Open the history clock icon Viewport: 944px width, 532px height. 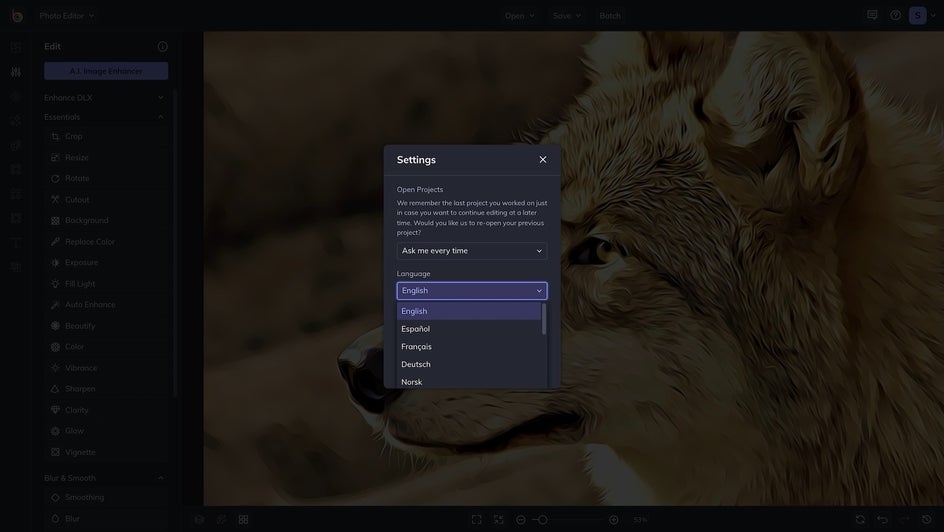[927, 519]
